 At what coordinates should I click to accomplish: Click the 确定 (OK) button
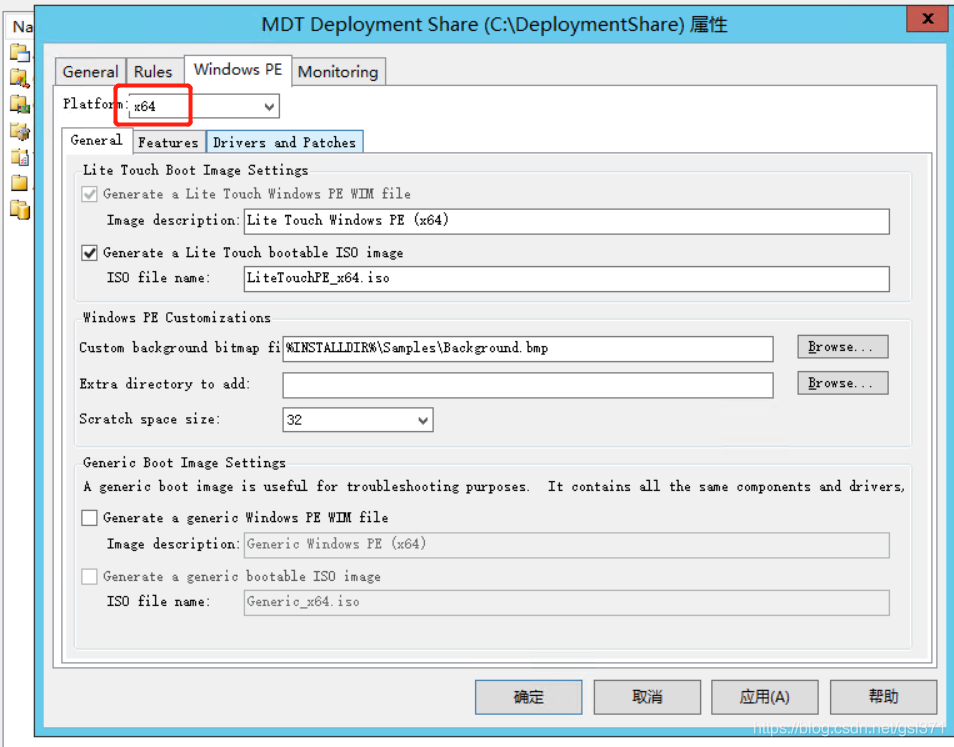tap(528, 697)
